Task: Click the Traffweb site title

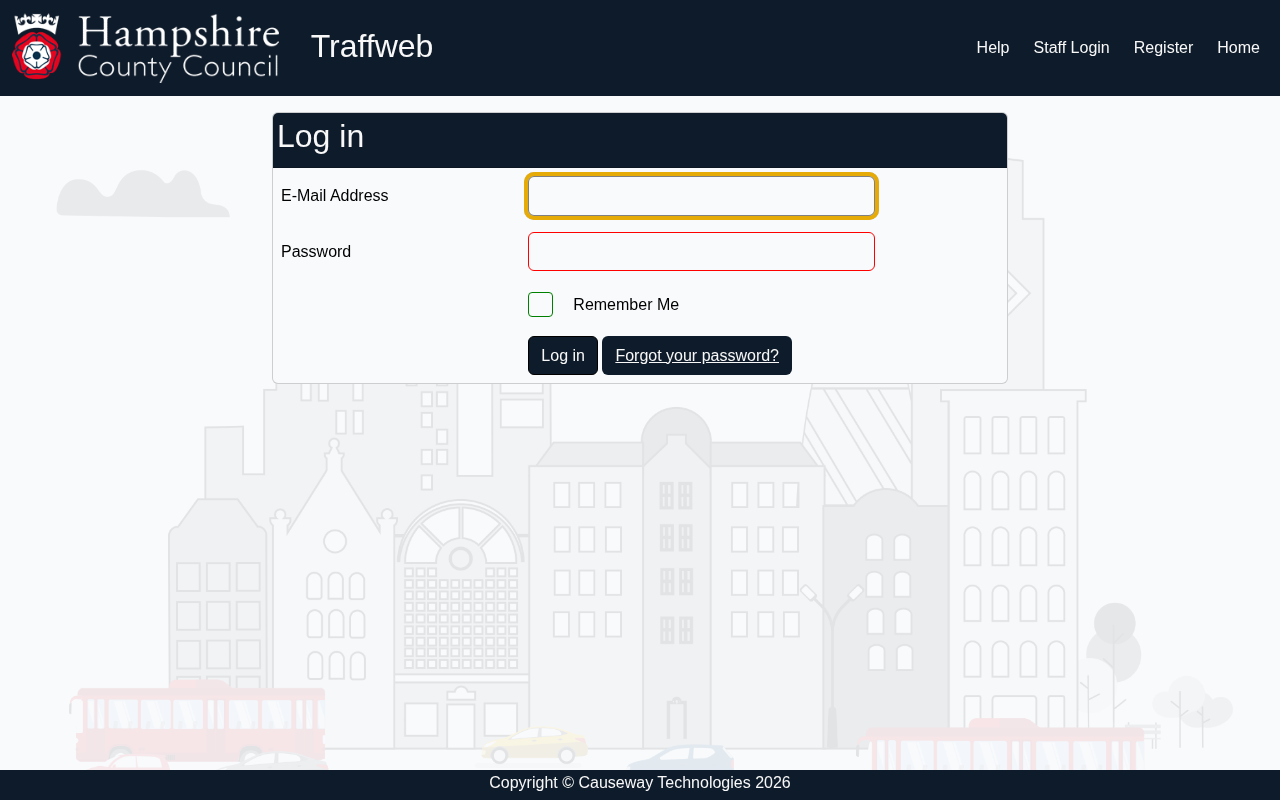Action: (372, 47)
